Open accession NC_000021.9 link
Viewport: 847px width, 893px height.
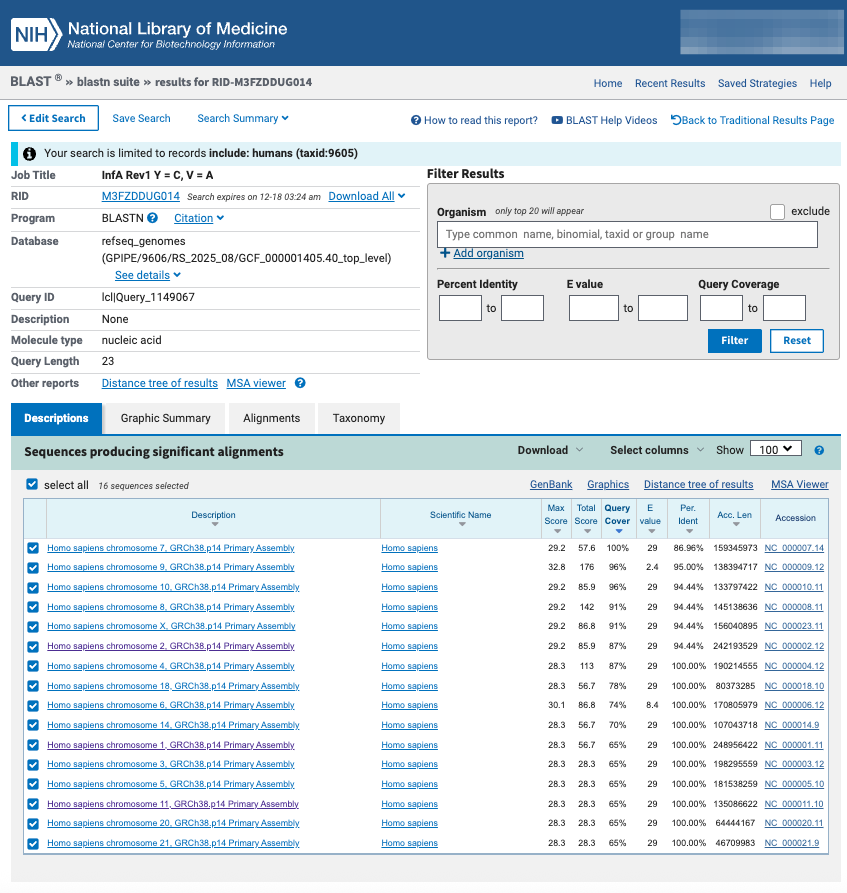pos(791,843)
